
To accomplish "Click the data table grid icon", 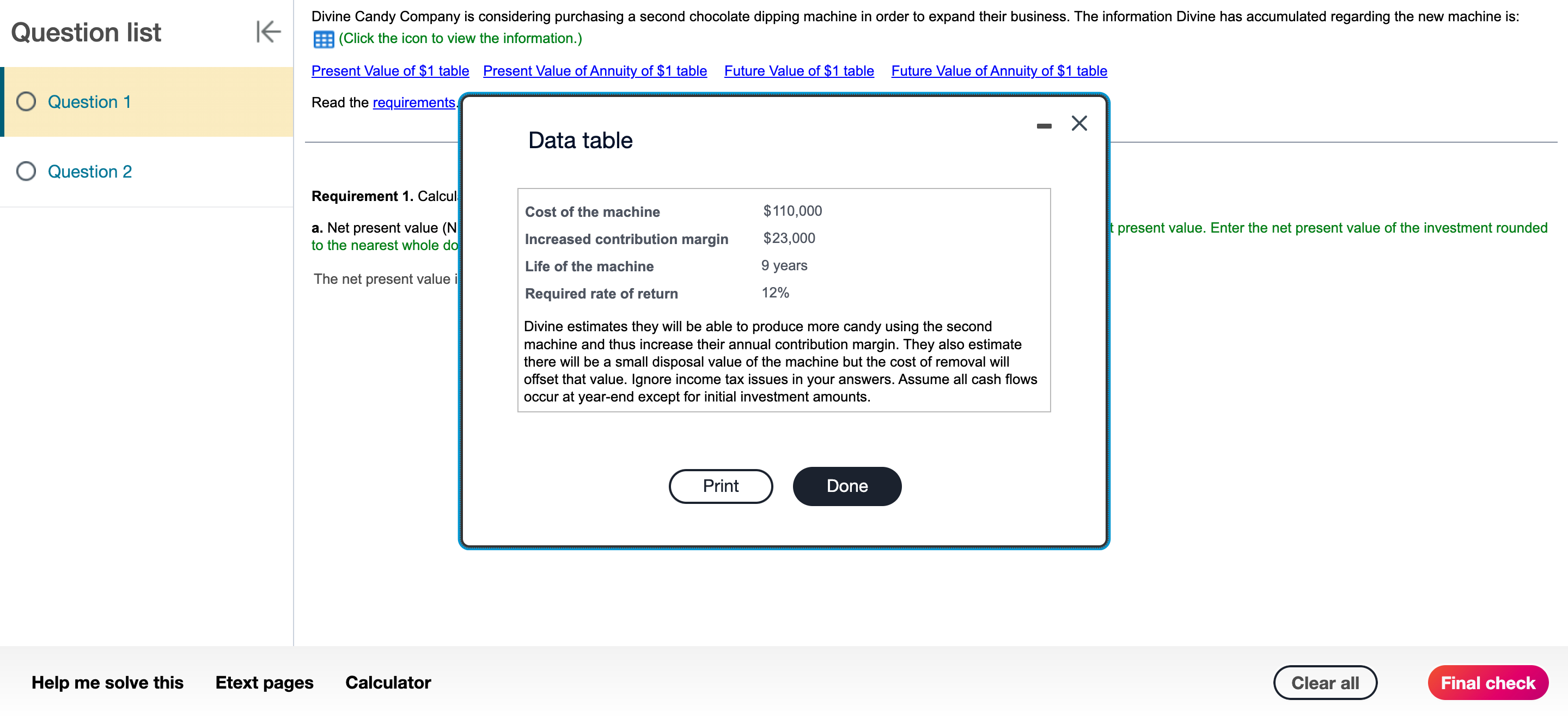I will 323,40.
